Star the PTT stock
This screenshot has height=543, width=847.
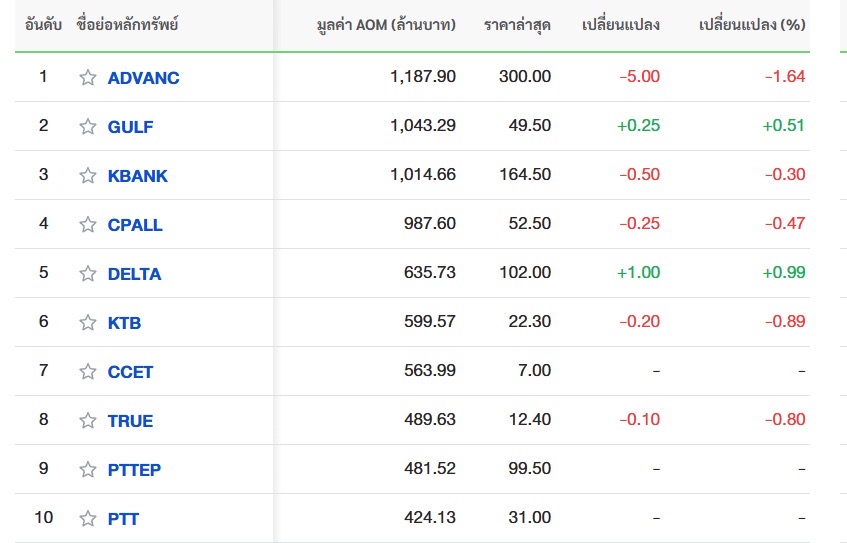point(88,518)
